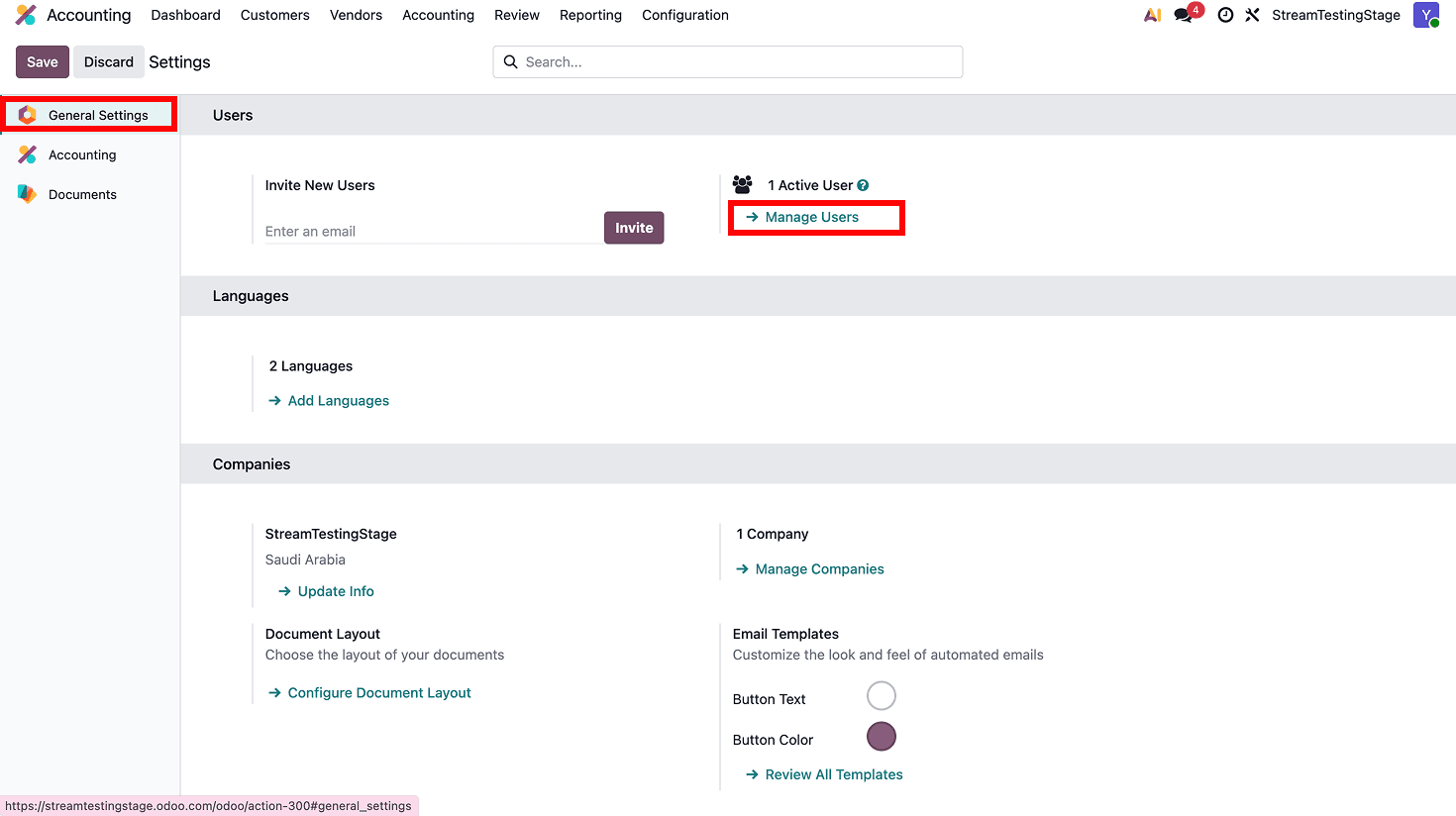Click the Accounting app logo icon
The width and height of the screenshot is (1456, 816).
[x=26, y=15]
